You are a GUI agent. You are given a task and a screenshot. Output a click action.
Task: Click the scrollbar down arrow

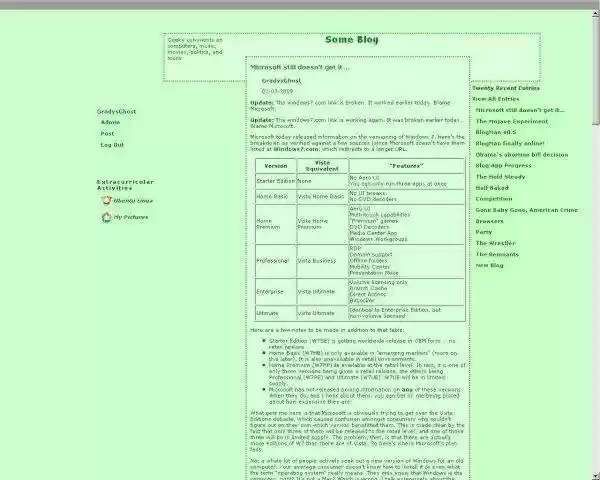[x=596, y=476]
